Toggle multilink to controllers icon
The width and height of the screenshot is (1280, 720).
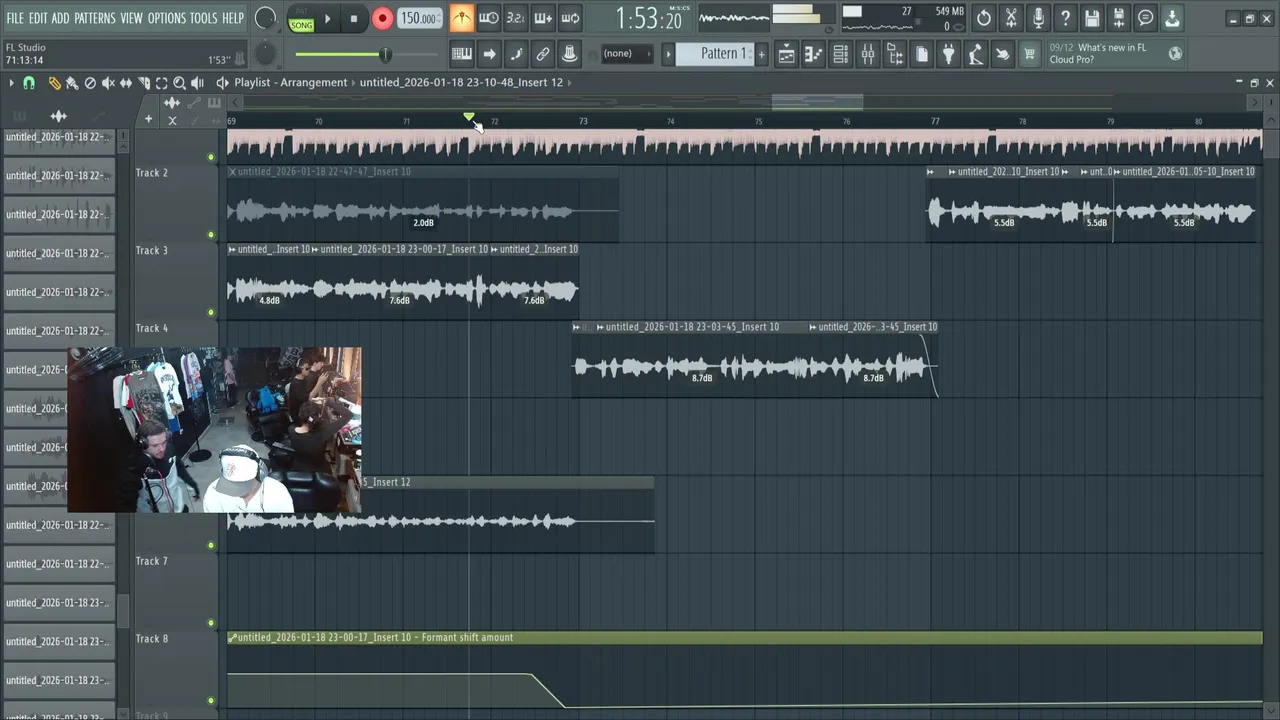tap(569, 54)
